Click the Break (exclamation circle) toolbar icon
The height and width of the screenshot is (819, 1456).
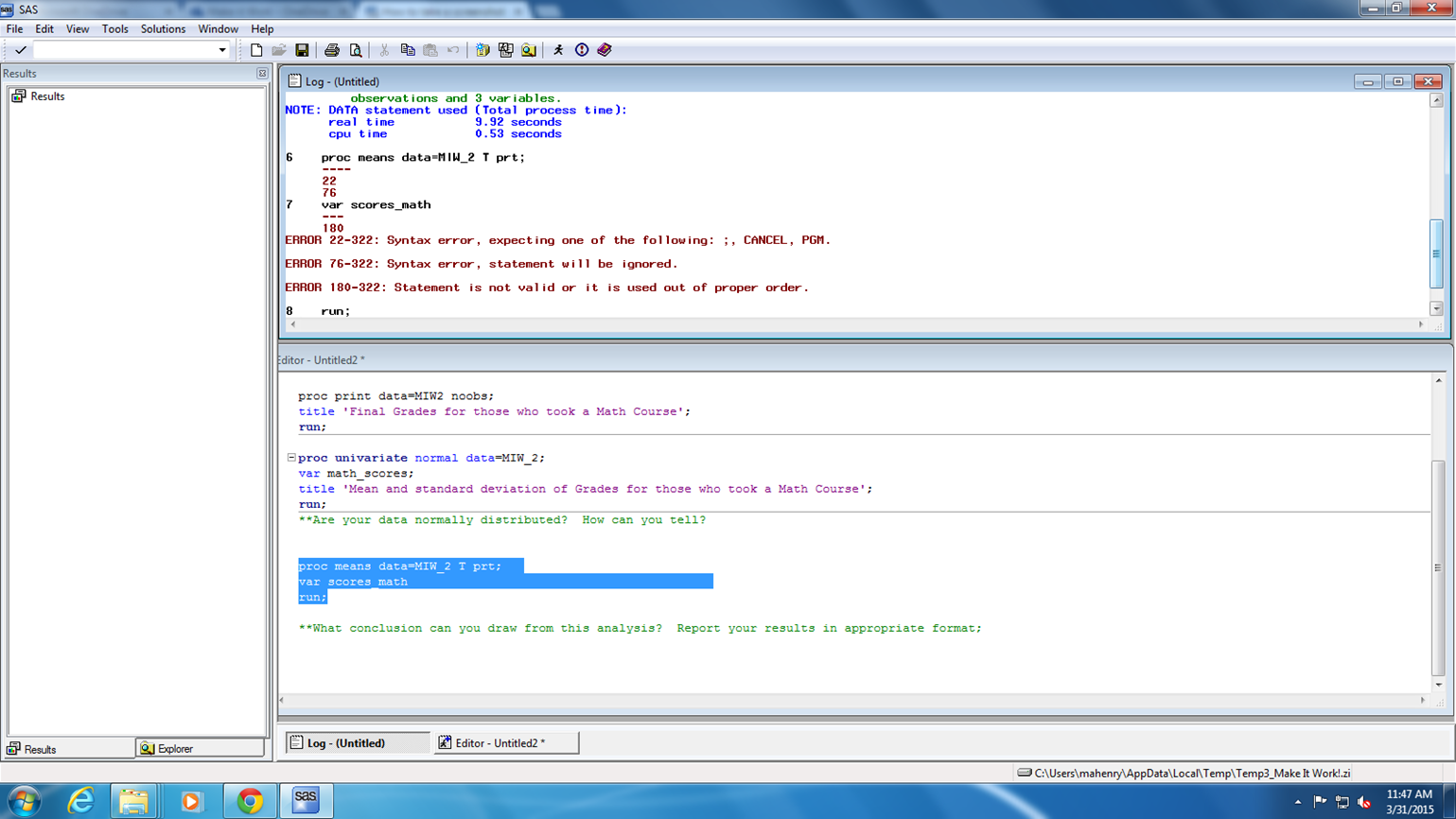click(x=582, y=50)
